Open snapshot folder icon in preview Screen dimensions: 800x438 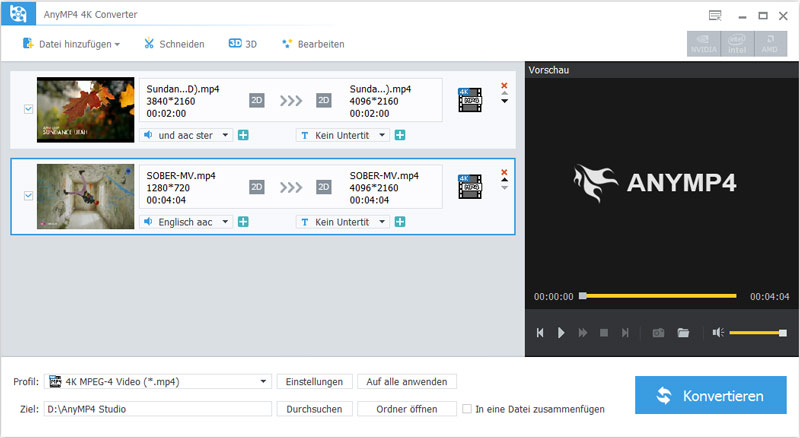point(683,333)
